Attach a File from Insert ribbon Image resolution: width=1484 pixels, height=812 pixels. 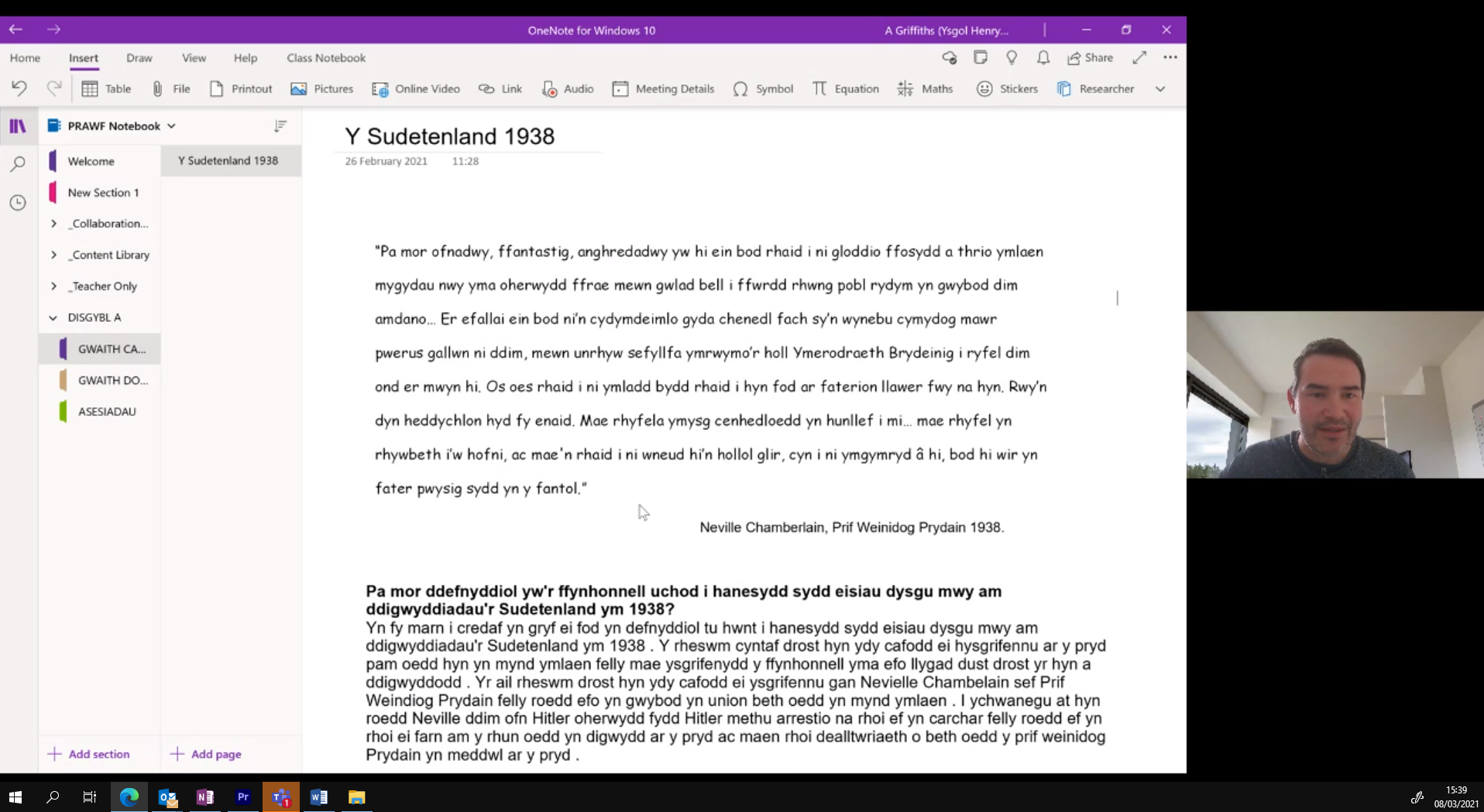[171, 89]
